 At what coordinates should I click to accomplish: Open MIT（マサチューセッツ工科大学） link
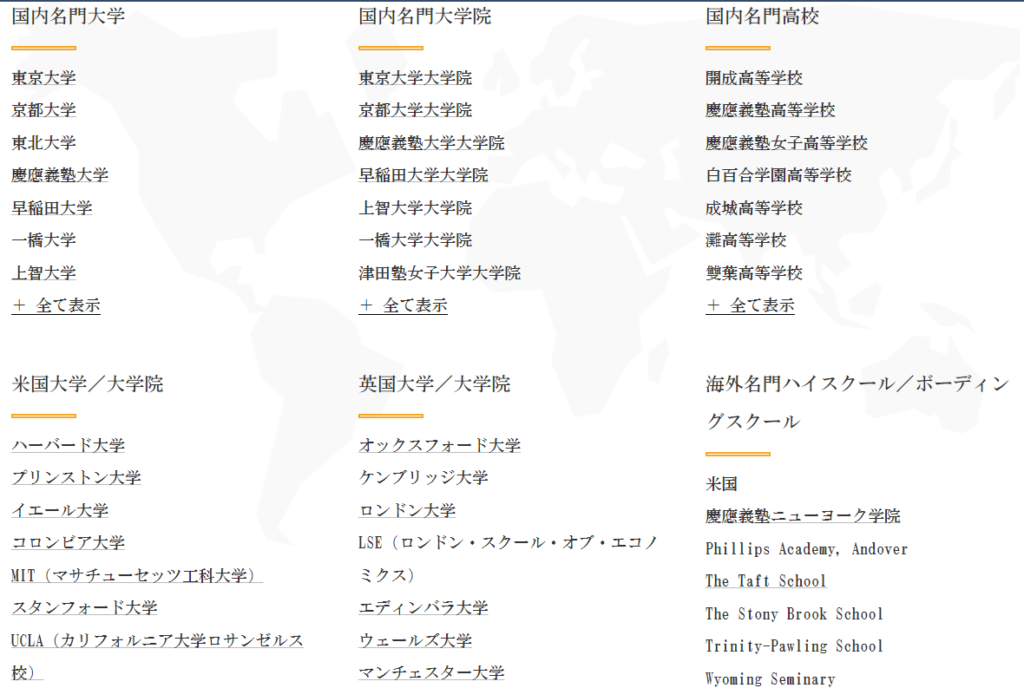(x=136, y=575)
